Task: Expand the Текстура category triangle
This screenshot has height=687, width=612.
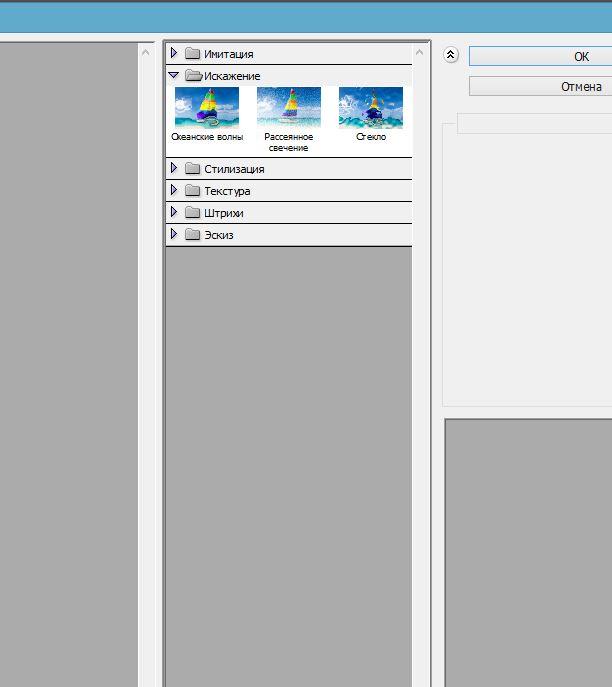Action: pyautogui.click(x=174, y=190)
